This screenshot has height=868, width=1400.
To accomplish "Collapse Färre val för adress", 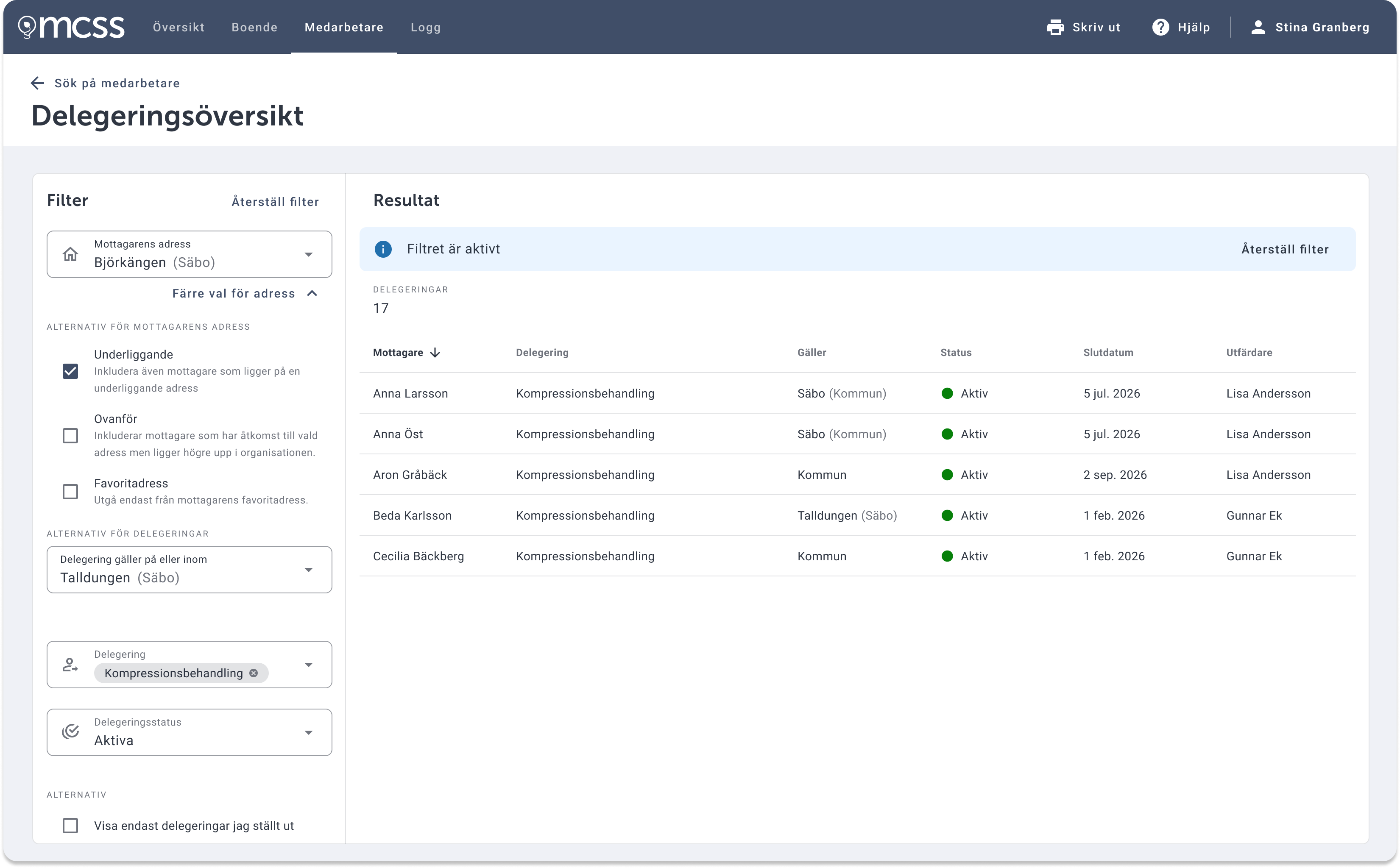I will [x=245, y=293].
